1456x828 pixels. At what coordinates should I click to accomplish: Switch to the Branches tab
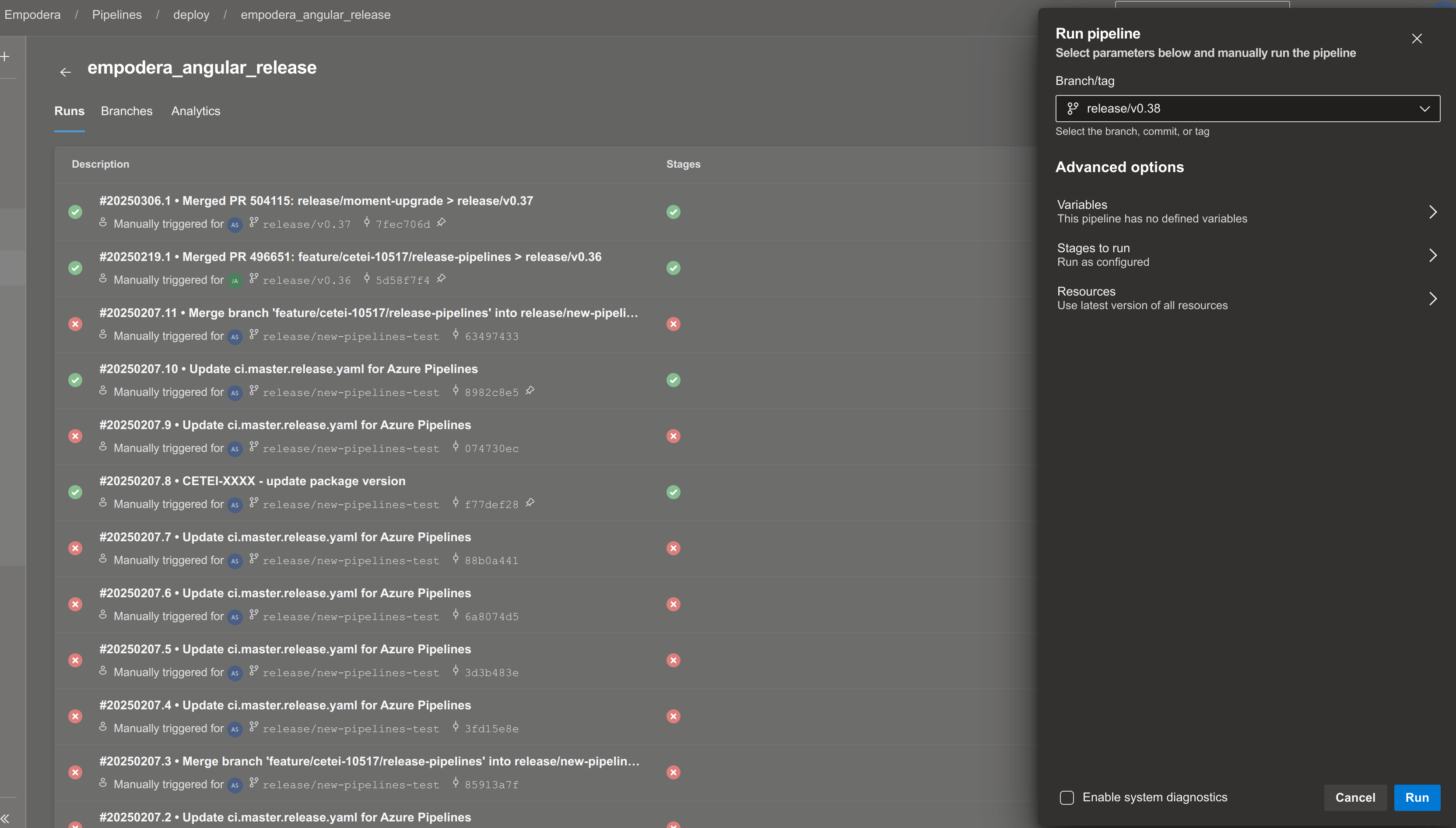126,111
